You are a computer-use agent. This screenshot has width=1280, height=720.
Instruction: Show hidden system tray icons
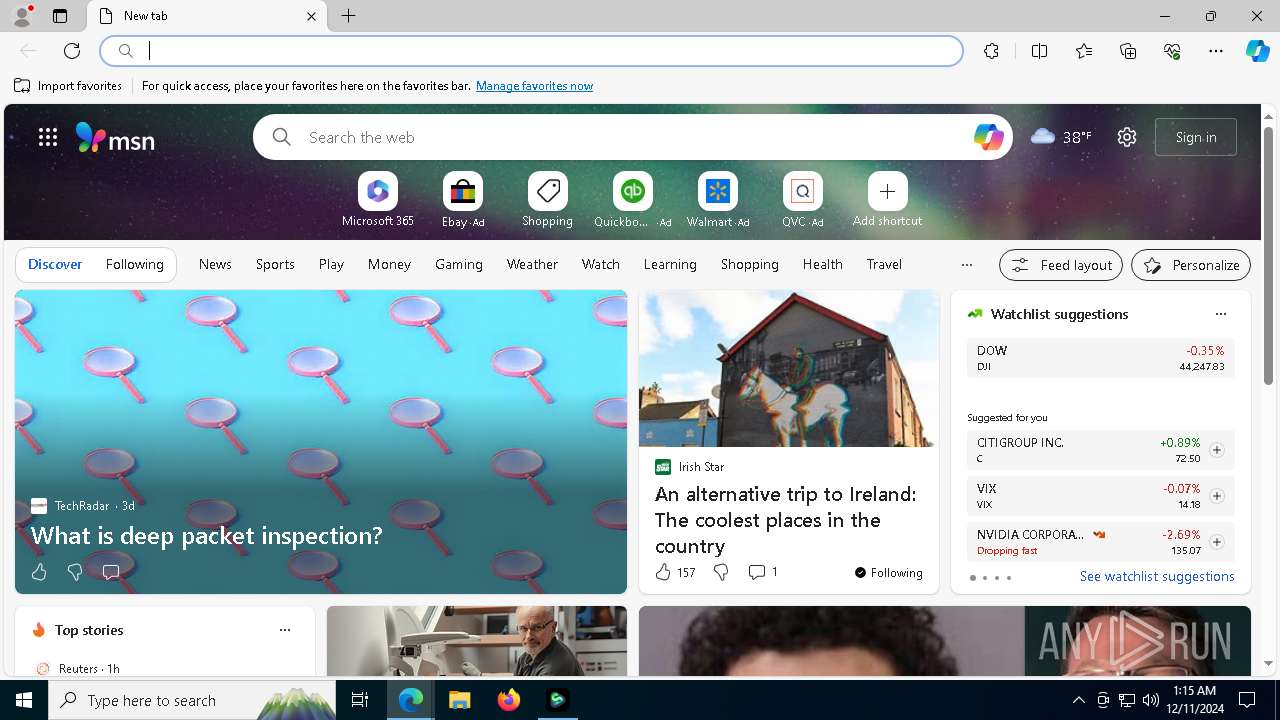1078,700
